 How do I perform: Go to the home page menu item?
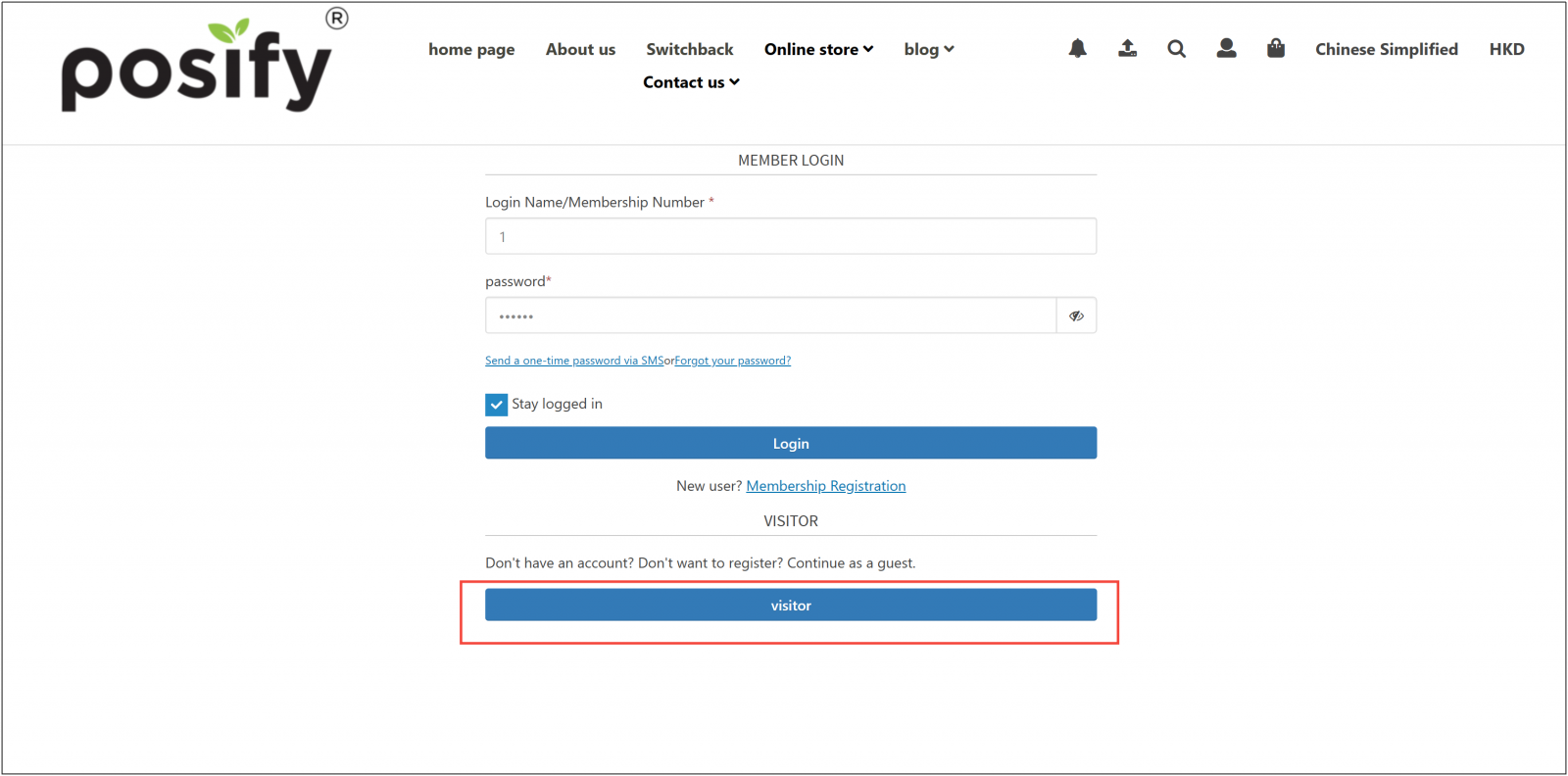471,49
